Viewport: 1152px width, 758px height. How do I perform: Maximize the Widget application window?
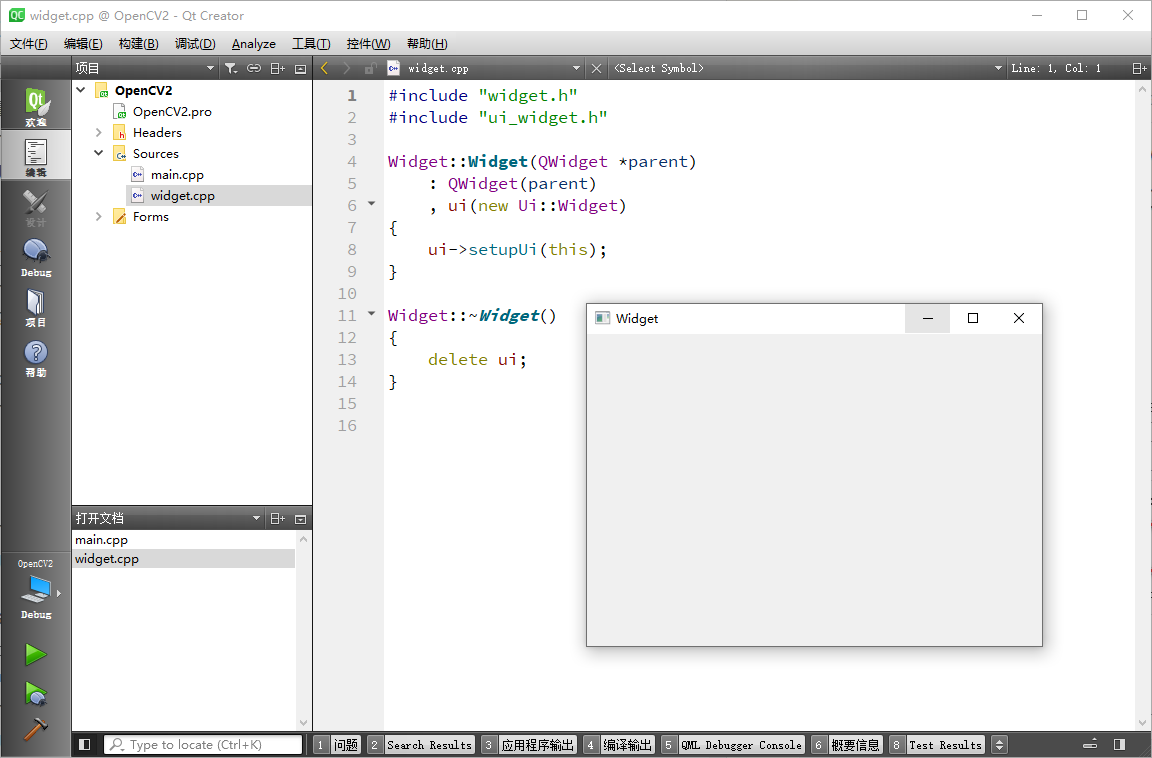(x=973, y=318)
